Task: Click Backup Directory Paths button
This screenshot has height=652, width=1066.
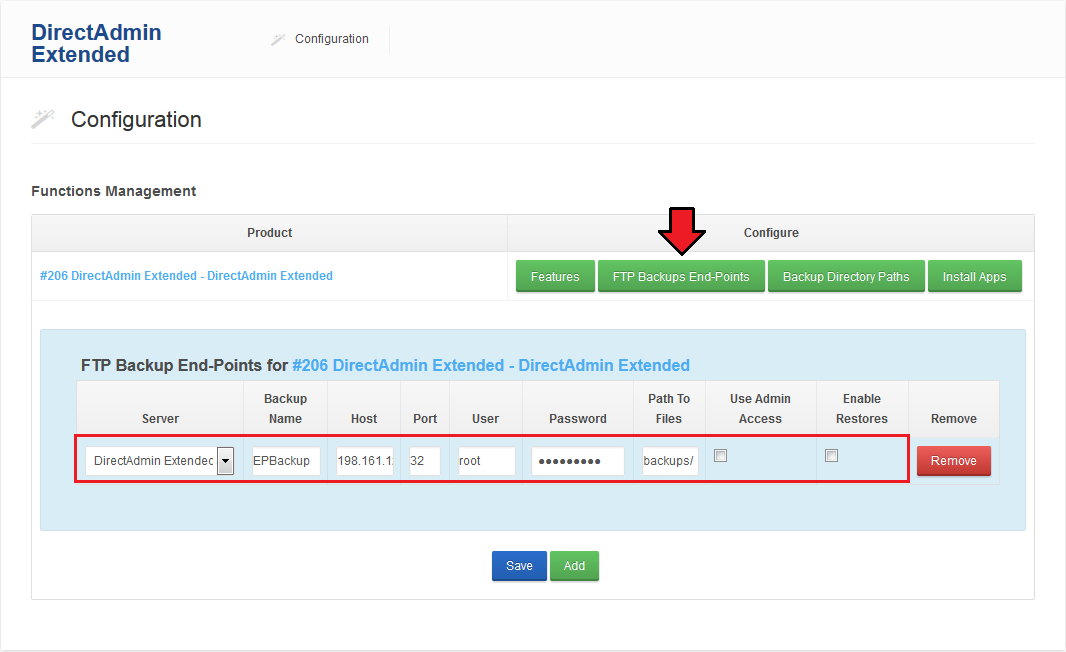Action: pos(846,277)
